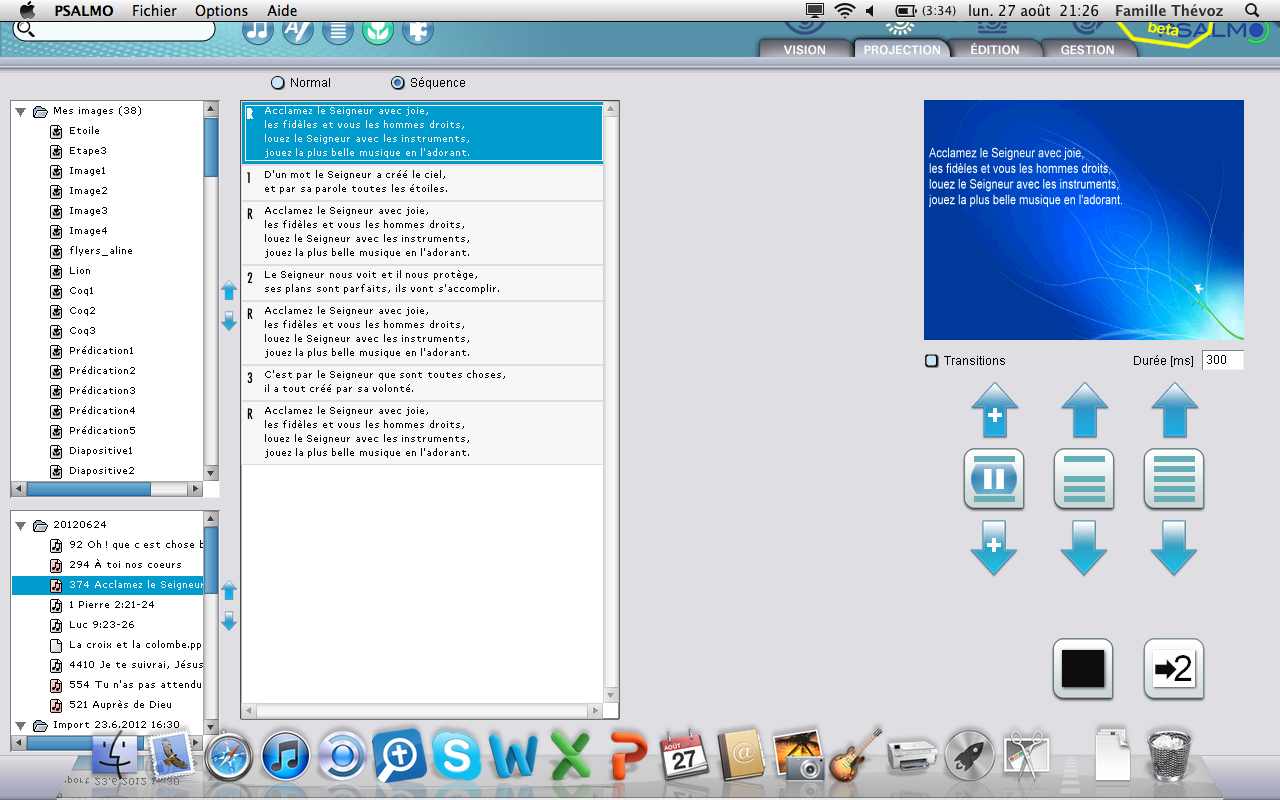The image size is (1280, 800).
Task: Click down arrow below the full-lines button
Action: coord(1174,547)
